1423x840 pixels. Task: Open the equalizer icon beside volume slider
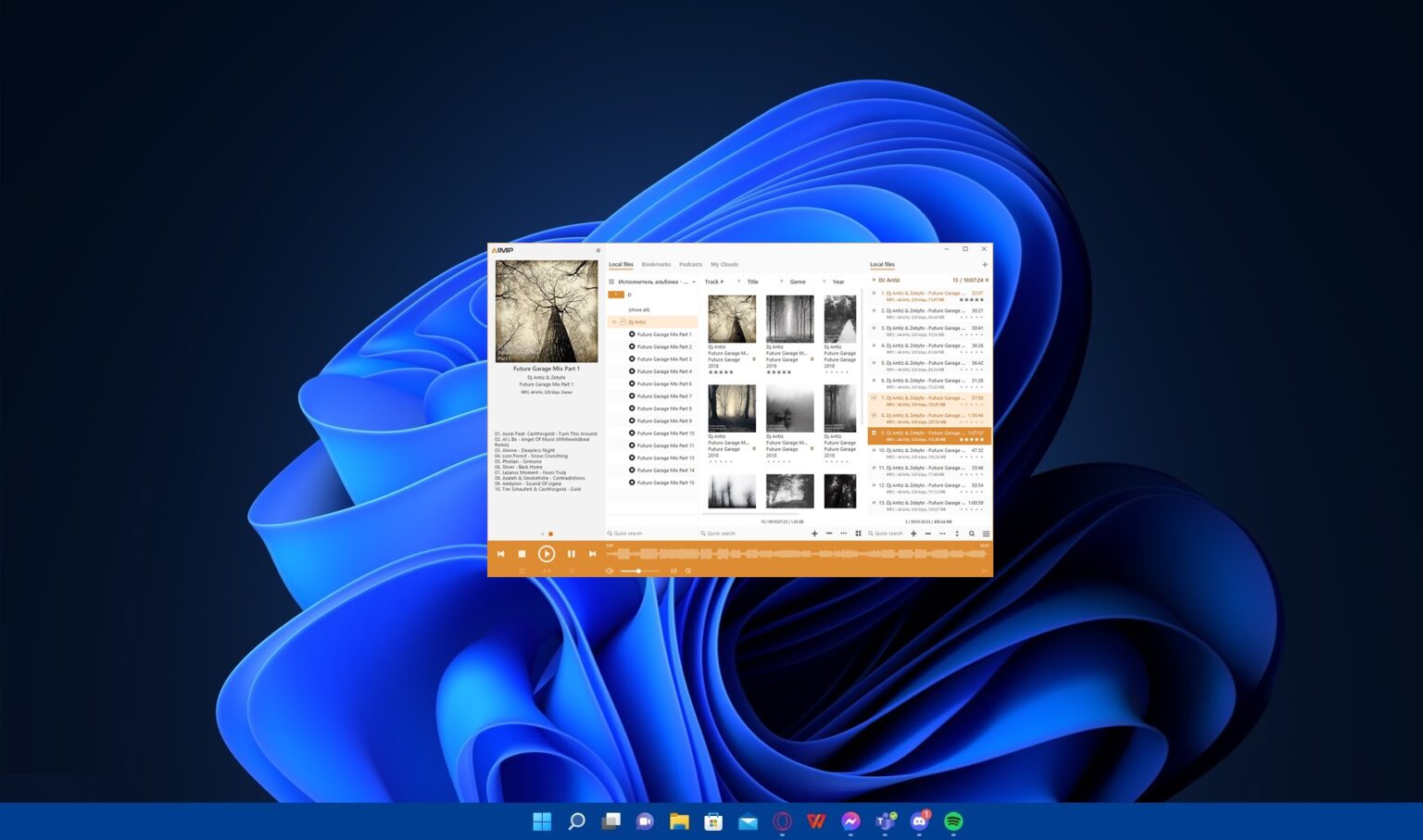pyautogui.click(x=674, y=571)
